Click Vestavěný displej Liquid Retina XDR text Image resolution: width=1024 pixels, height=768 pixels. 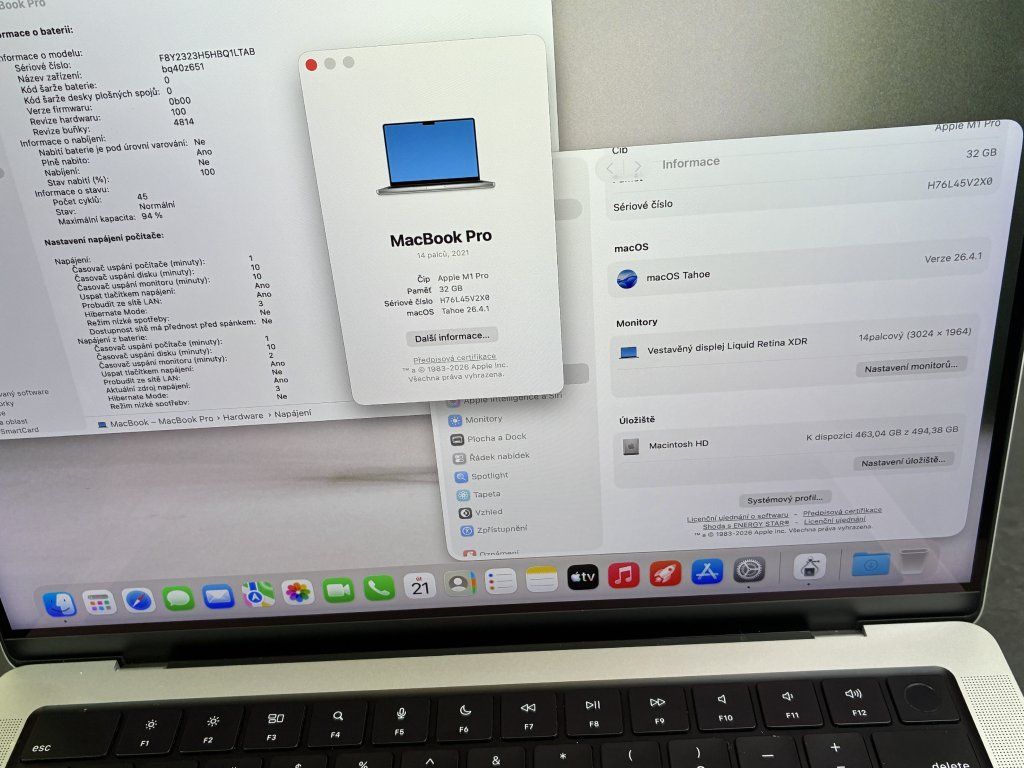pos(727,346)
